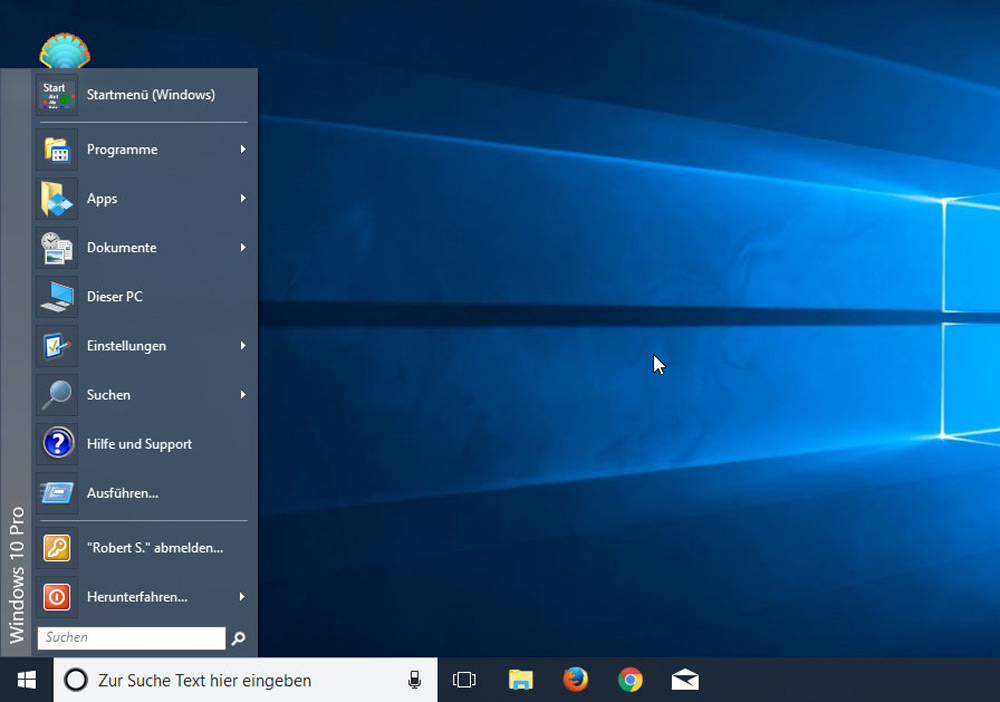Open the Mail app in taskbar
The height and width of the screenshot is (702, 1000).
[685, 680]
